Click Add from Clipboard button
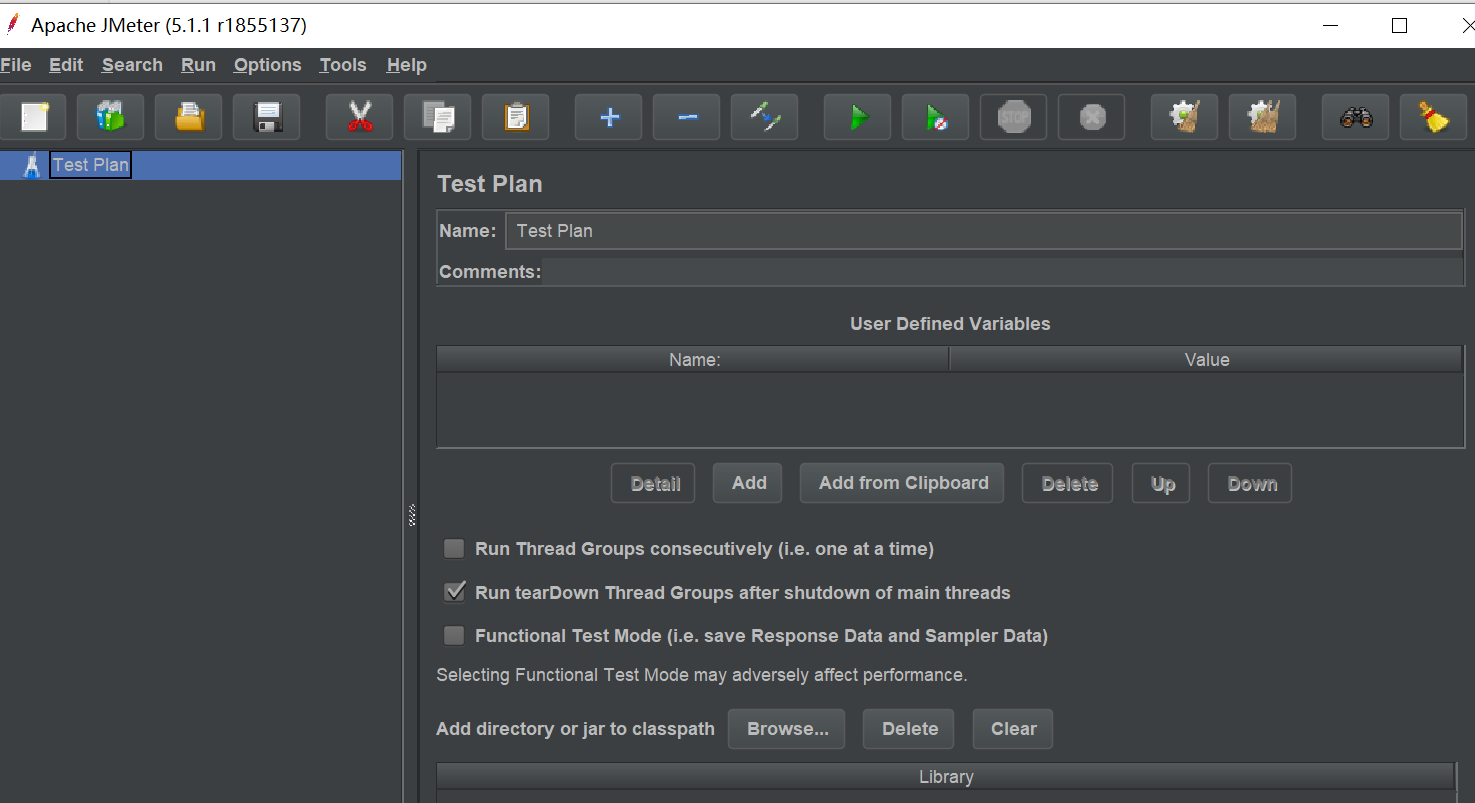 pyautogui.click(x=902, y=483)
